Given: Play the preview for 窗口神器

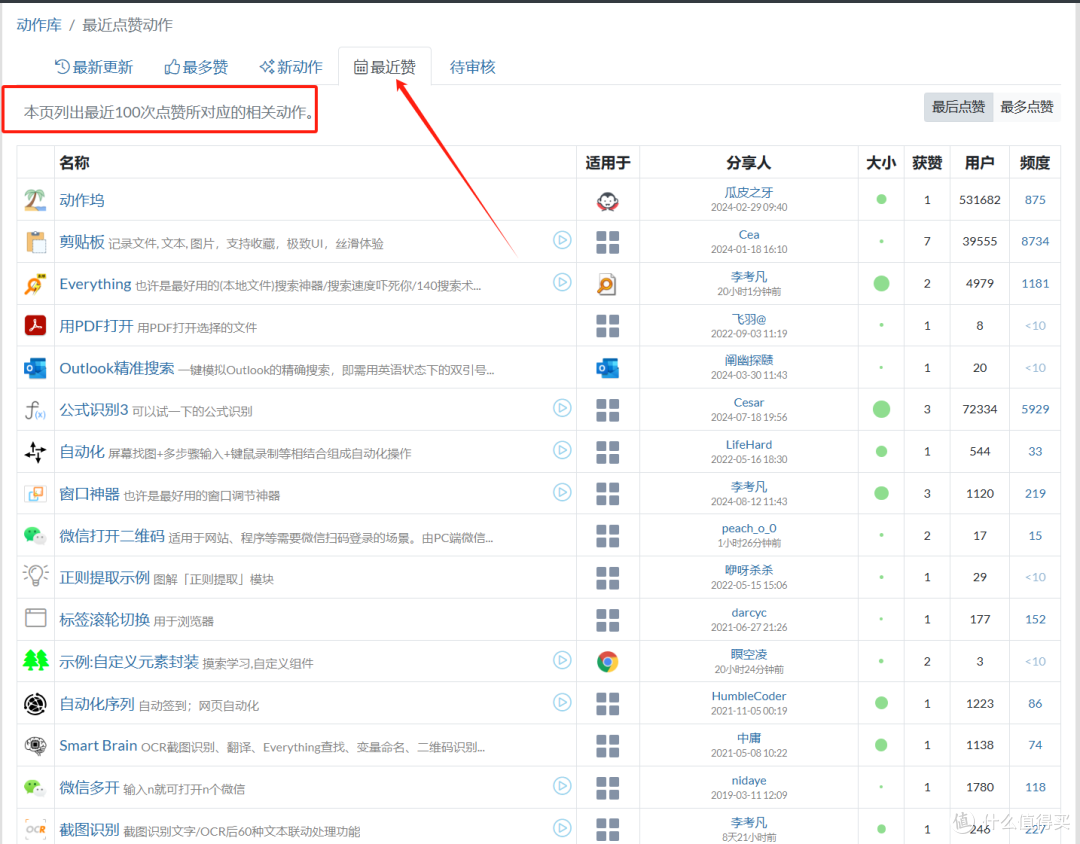Looking at the screenshot, I should pos(562,492).
